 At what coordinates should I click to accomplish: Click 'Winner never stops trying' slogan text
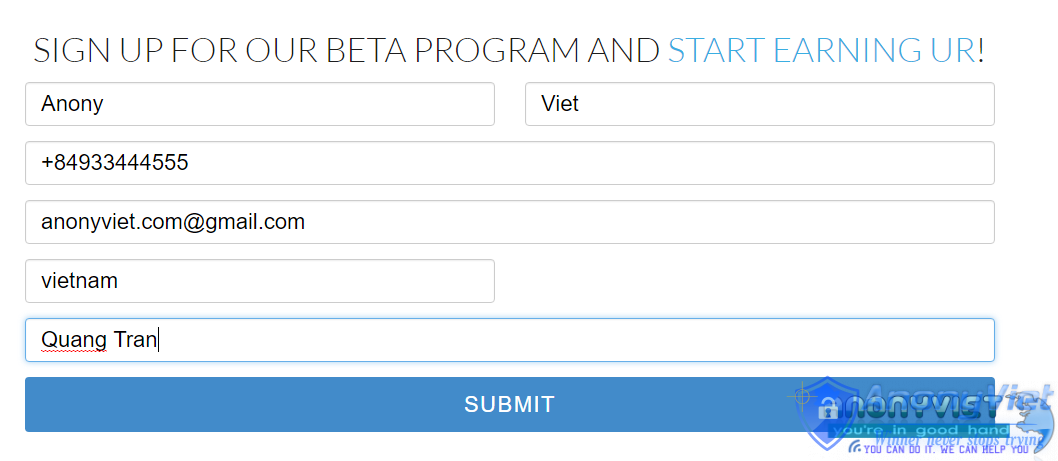point(959,439)
